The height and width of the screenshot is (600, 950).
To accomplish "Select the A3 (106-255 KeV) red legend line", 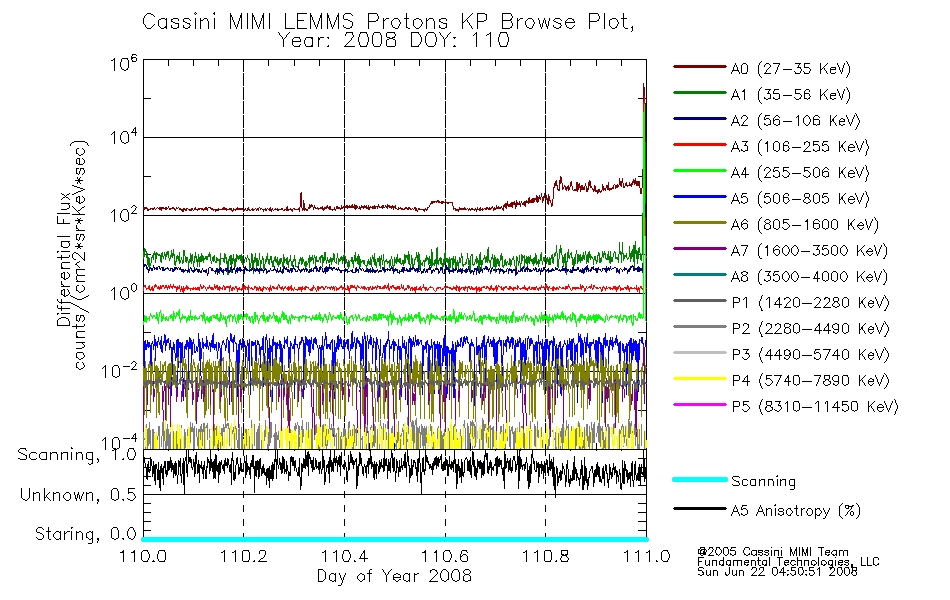I will (700, 145).
